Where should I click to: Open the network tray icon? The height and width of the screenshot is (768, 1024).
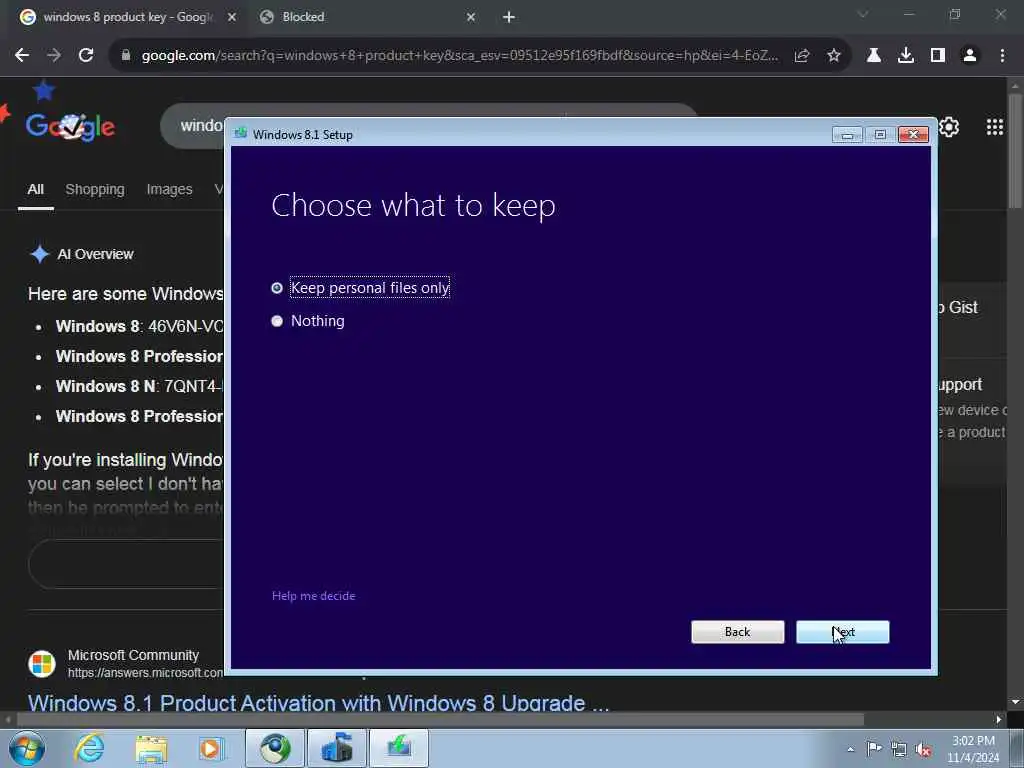click(899, 750)
